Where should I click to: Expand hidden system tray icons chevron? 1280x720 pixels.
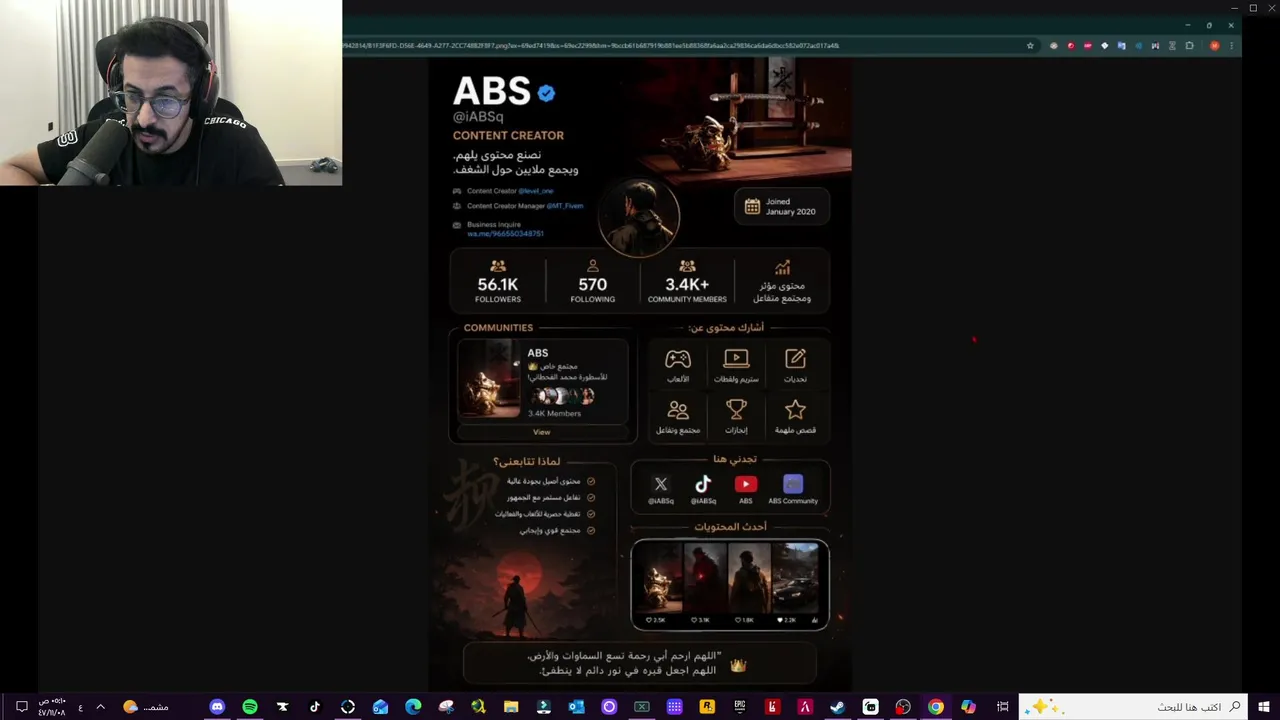[100, 707]
